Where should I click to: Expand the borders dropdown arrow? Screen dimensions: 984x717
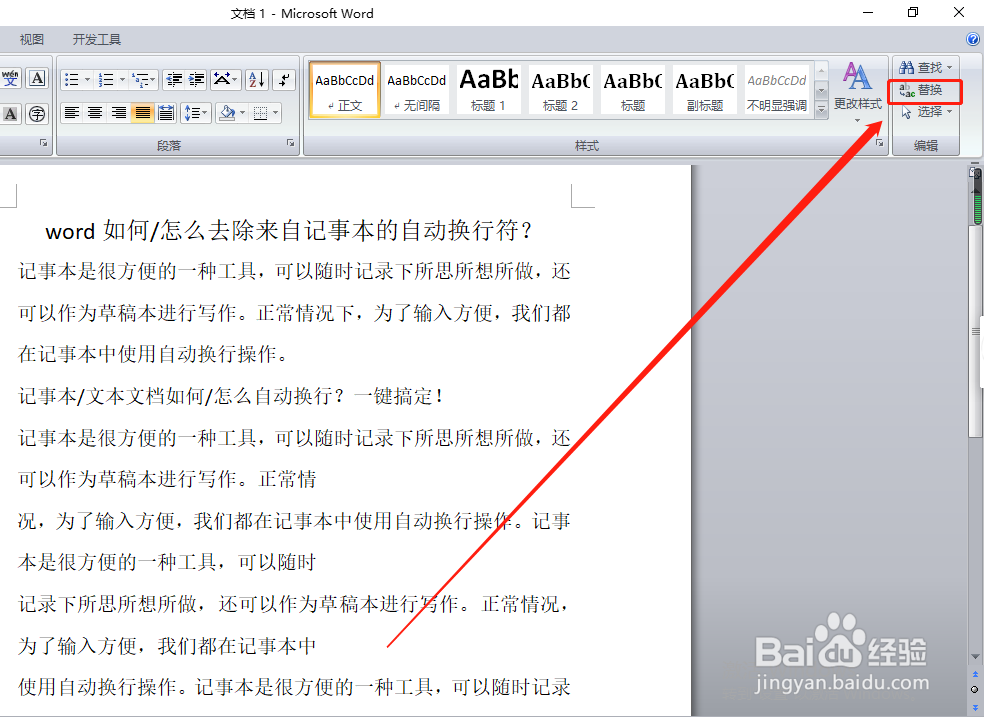click(277, 112)
